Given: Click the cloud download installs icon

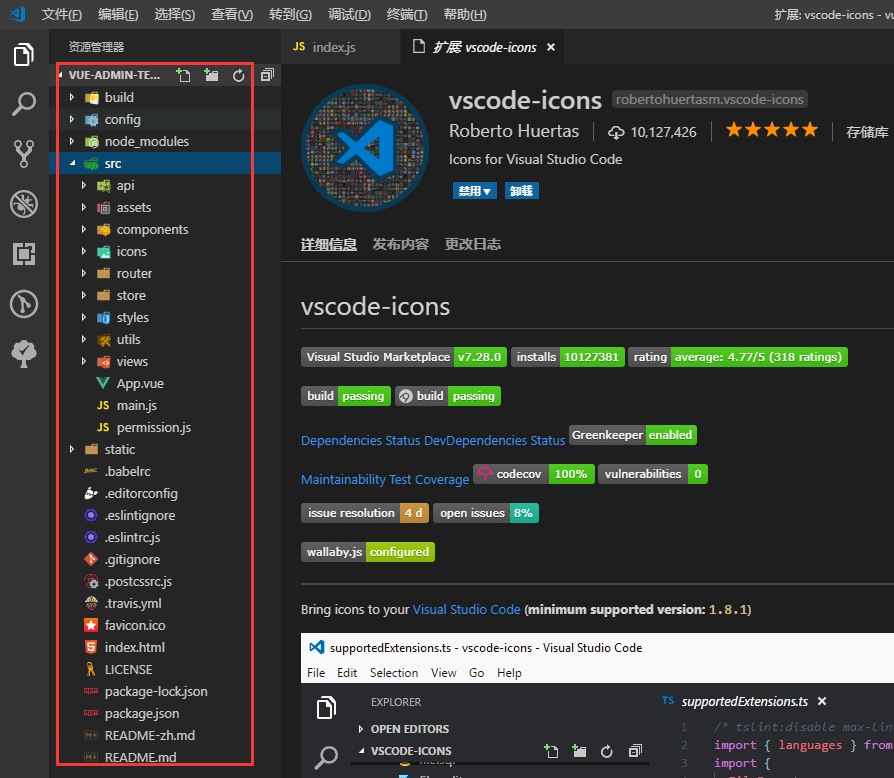Looking at the screenshot, I should point(616,132).
